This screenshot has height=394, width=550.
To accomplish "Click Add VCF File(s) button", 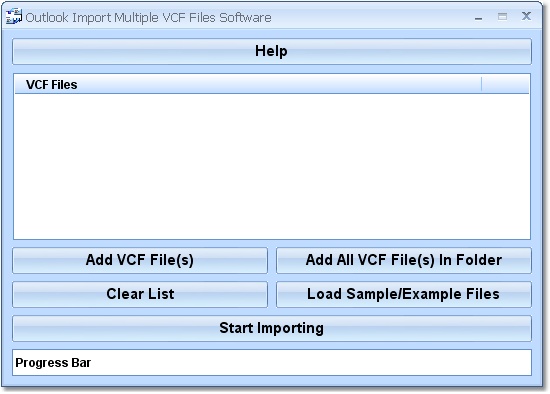I will pos(140,260).
